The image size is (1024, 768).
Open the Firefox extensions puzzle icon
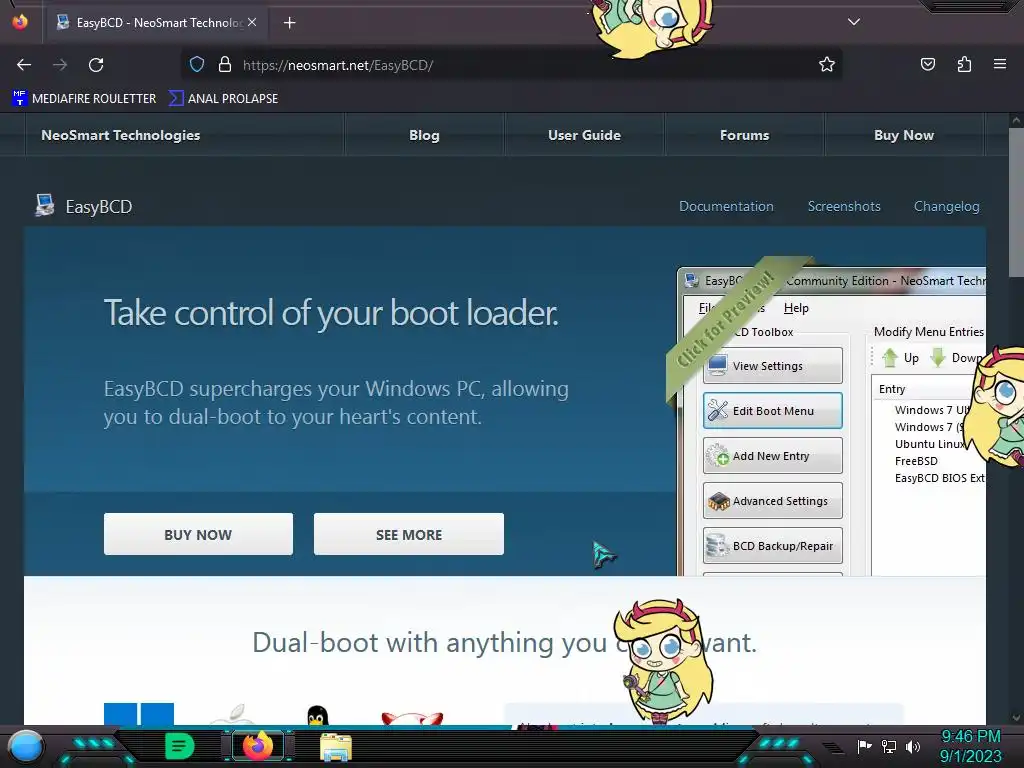click(x=964, y=64)
